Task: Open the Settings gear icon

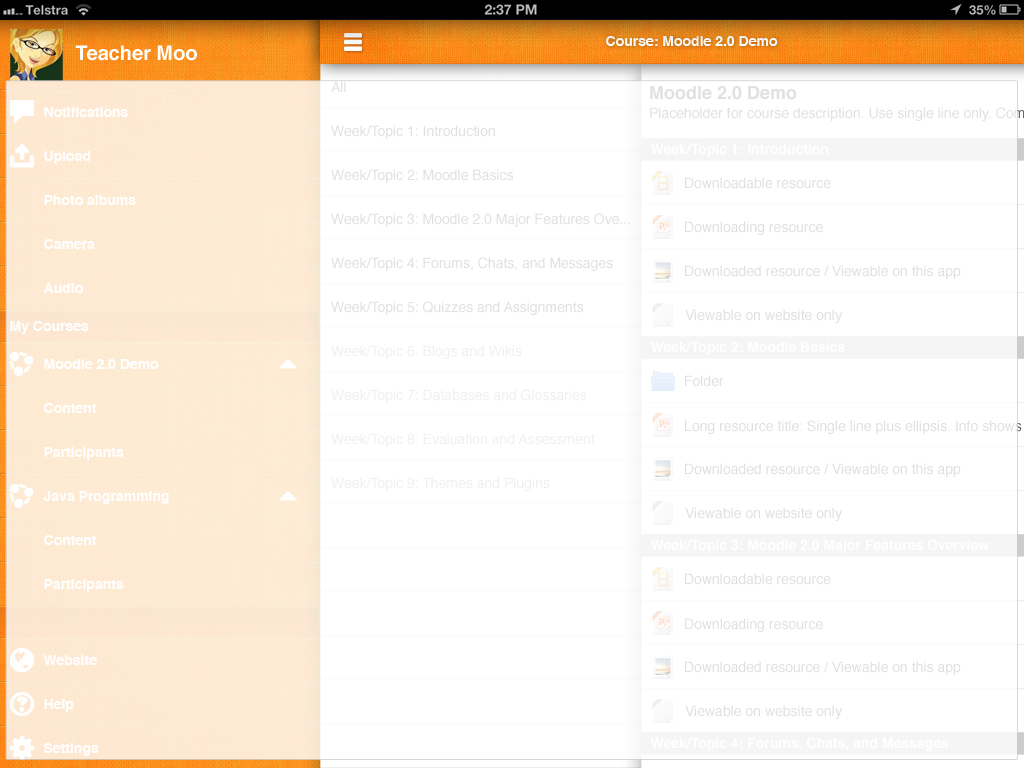Action: (x=22, y=748)
